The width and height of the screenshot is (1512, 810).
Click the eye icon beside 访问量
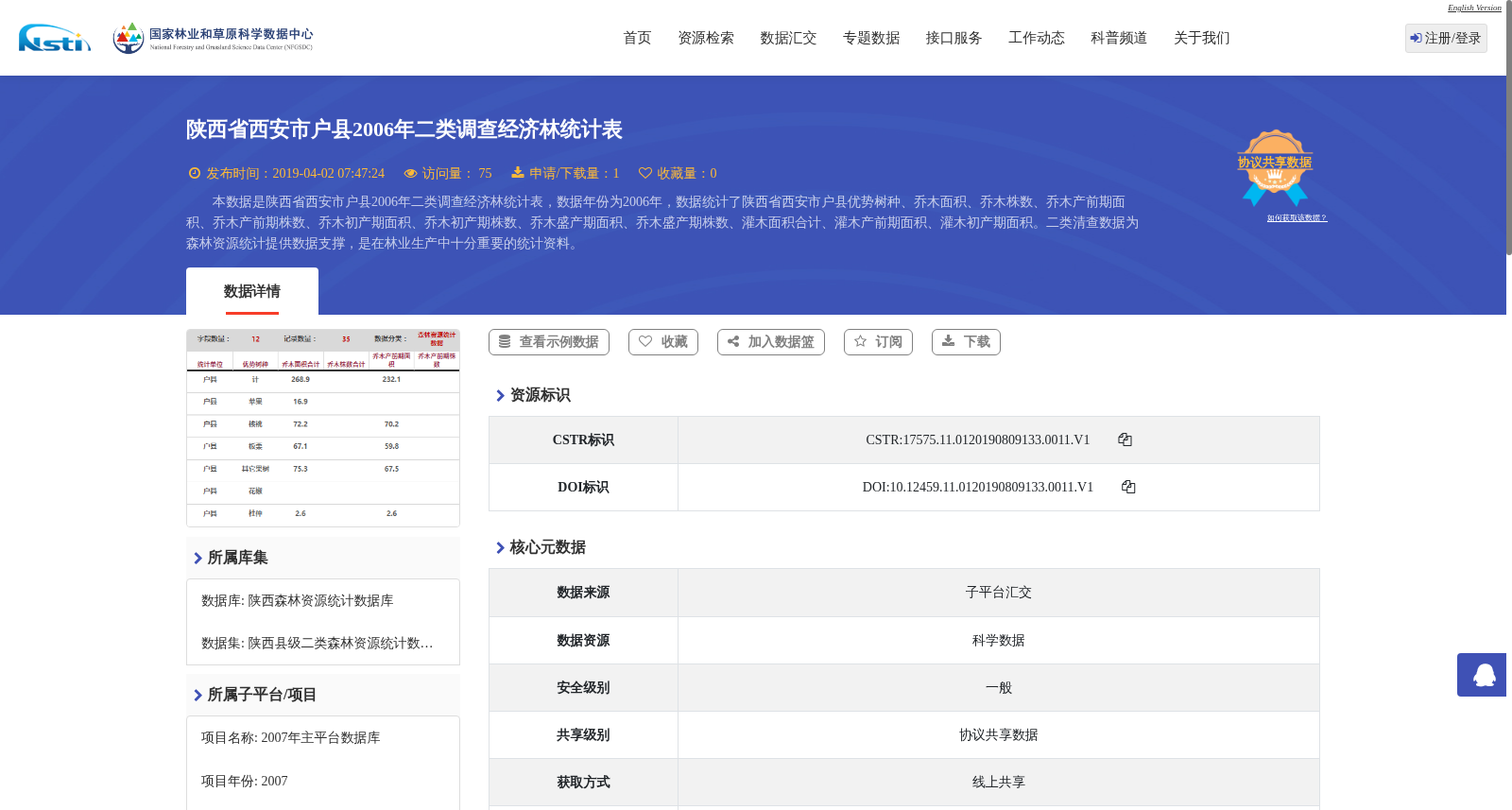[410, 173]
